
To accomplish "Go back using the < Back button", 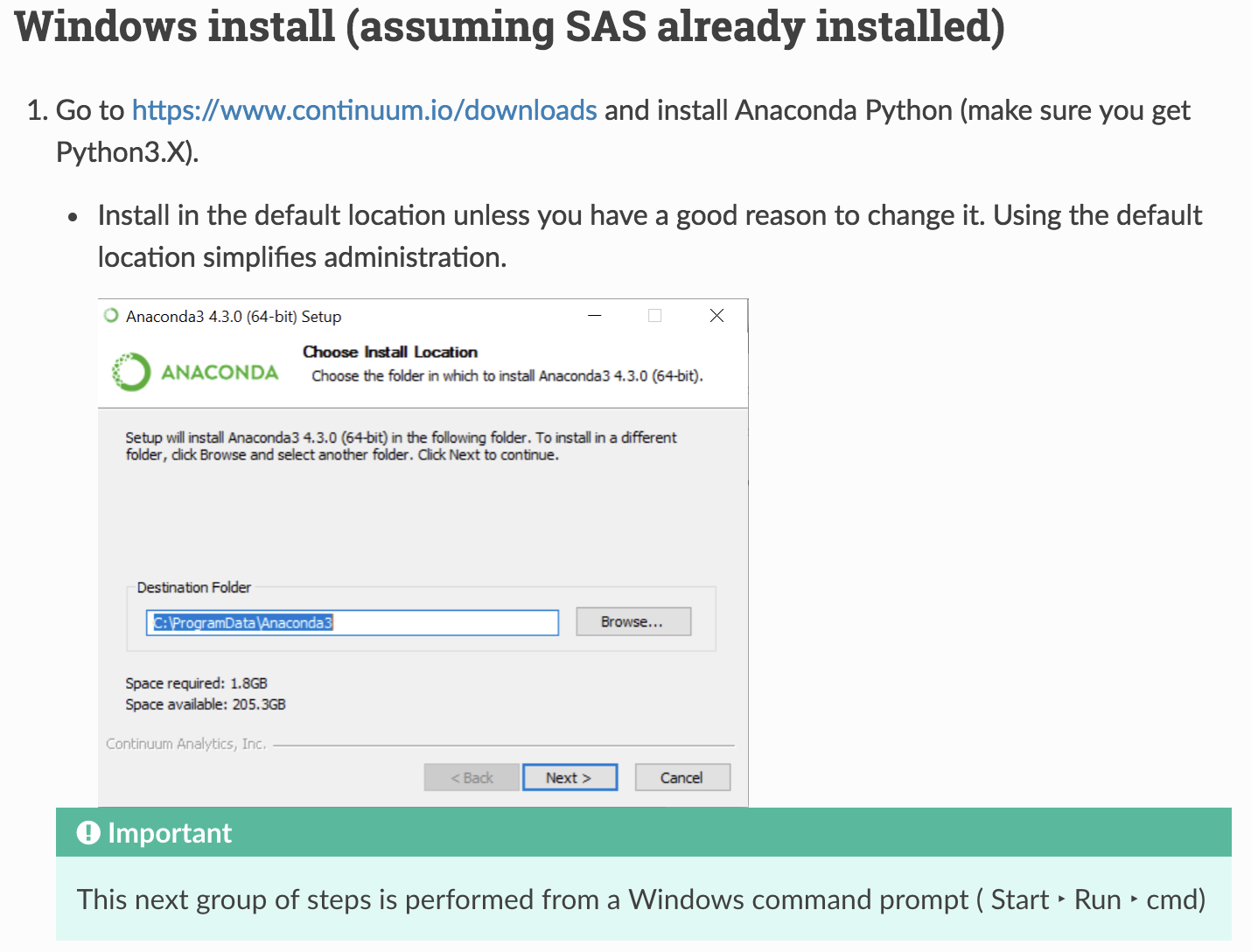I will [472, 777].
